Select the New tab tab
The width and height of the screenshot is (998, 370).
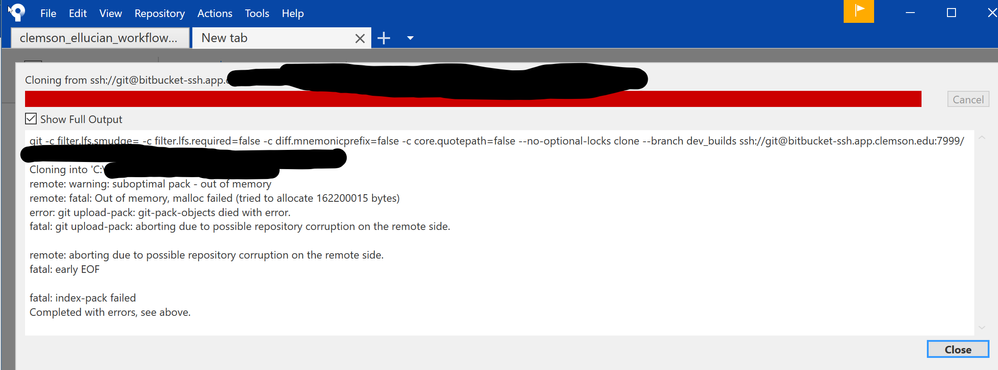pyautogui.click(x=280, y=38)
